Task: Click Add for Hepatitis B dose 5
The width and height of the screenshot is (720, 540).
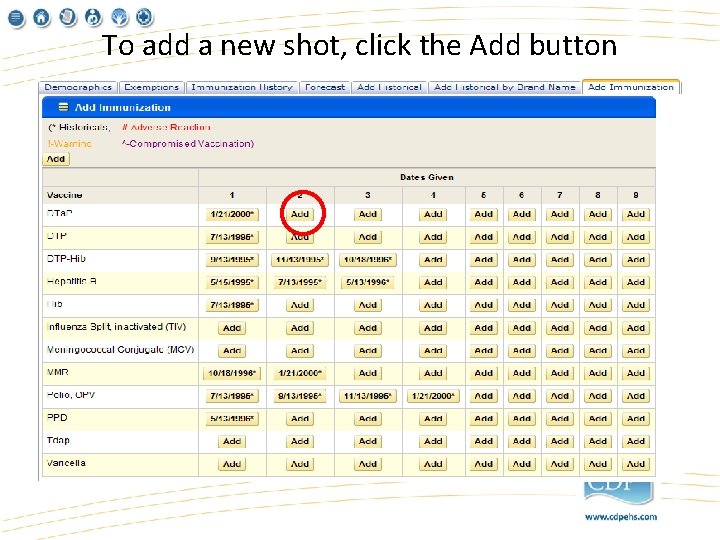Action: pos(484,282)
